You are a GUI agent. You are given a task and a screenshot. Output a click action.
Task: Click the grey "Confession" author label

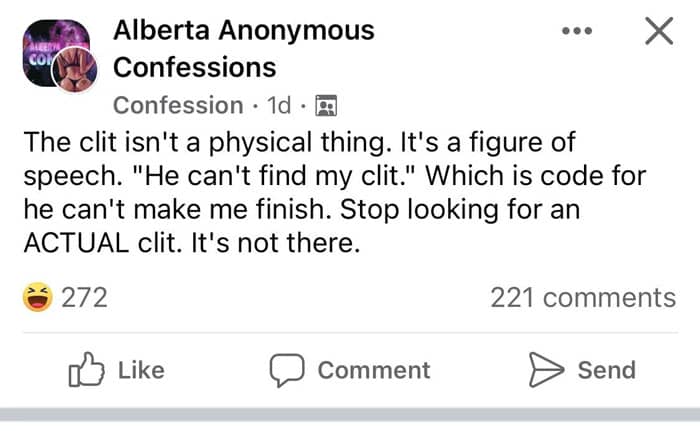(x=178, y=105)
